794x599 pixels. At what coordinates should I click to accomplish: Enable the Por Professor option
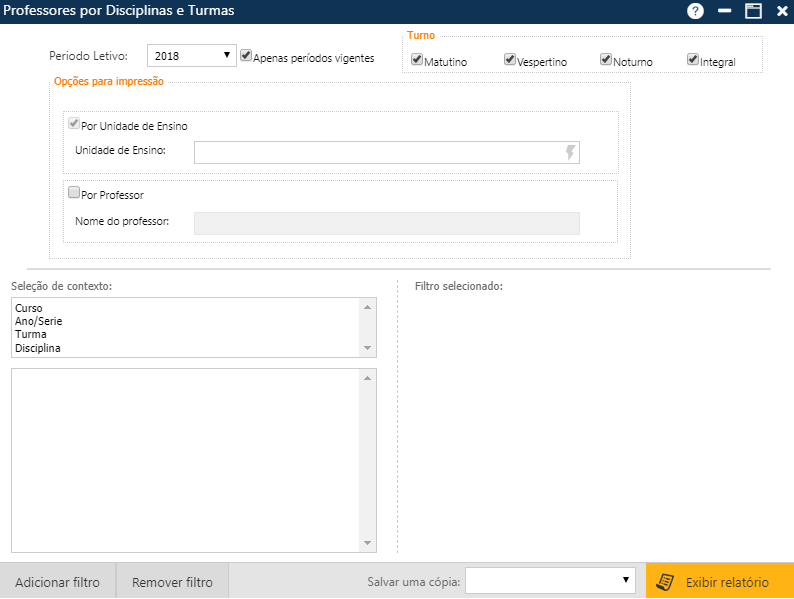pos(74,193)
